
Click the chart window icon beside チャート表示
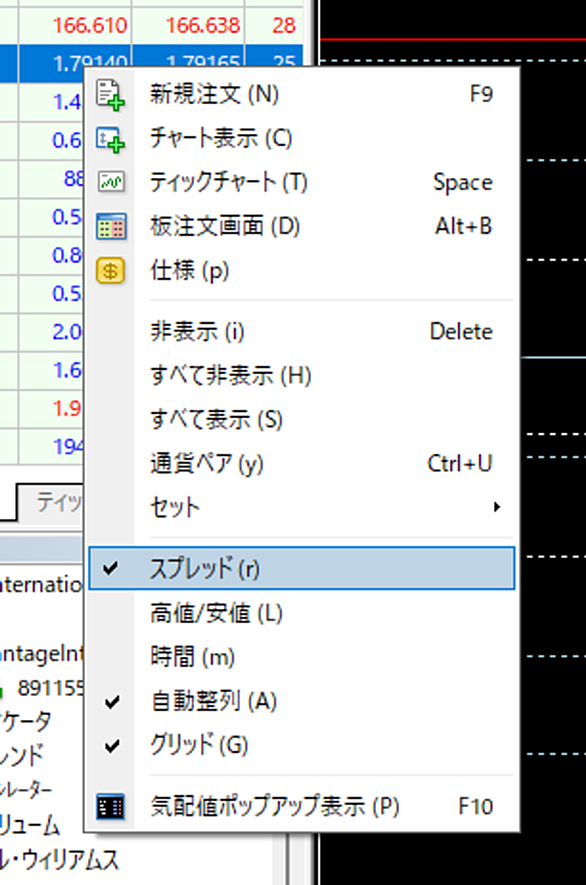[110, 139]
